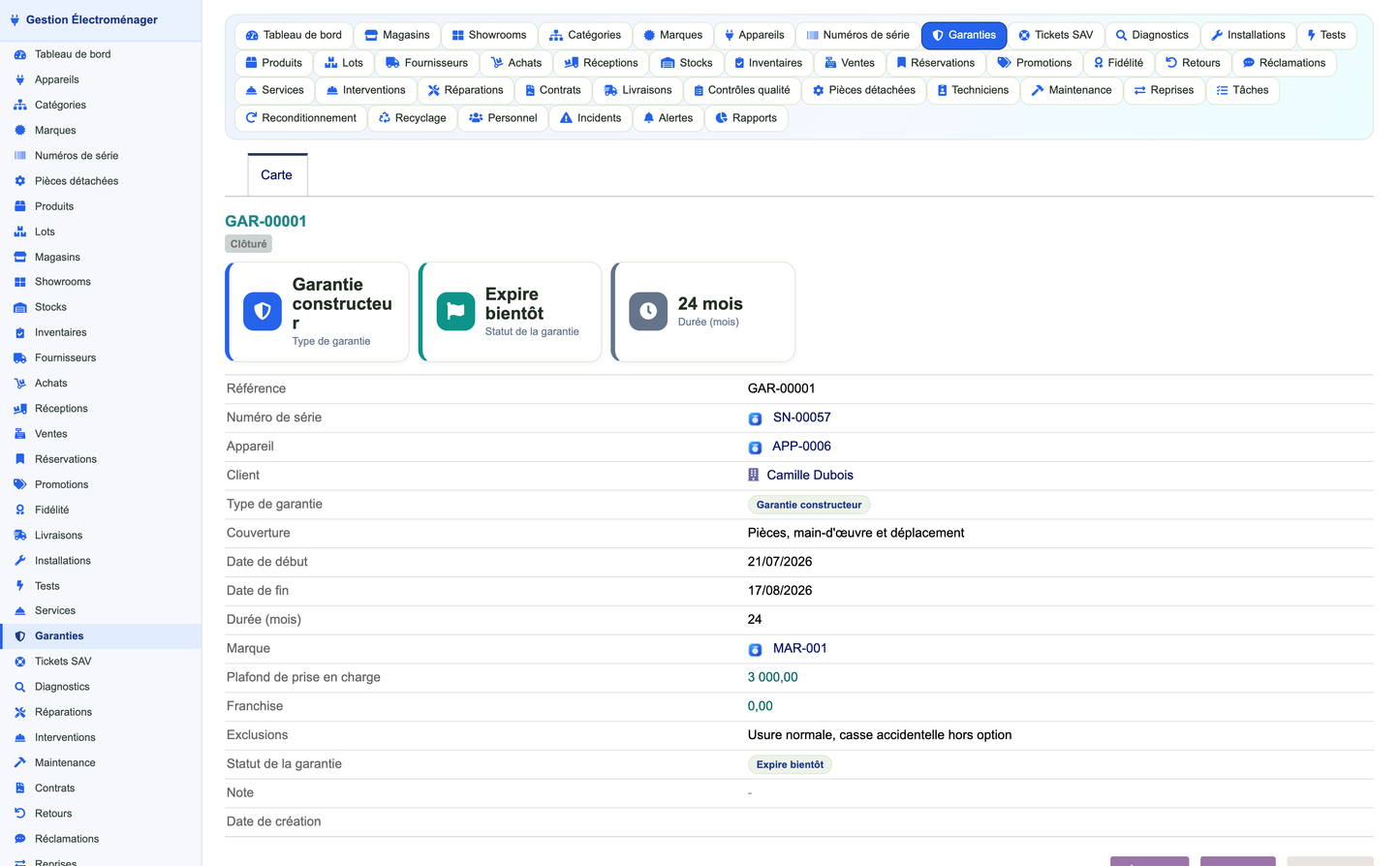Open the APP-0006 appliance link
The height and width of the screenshot is (866, 1400).
[x=801, y=447]
